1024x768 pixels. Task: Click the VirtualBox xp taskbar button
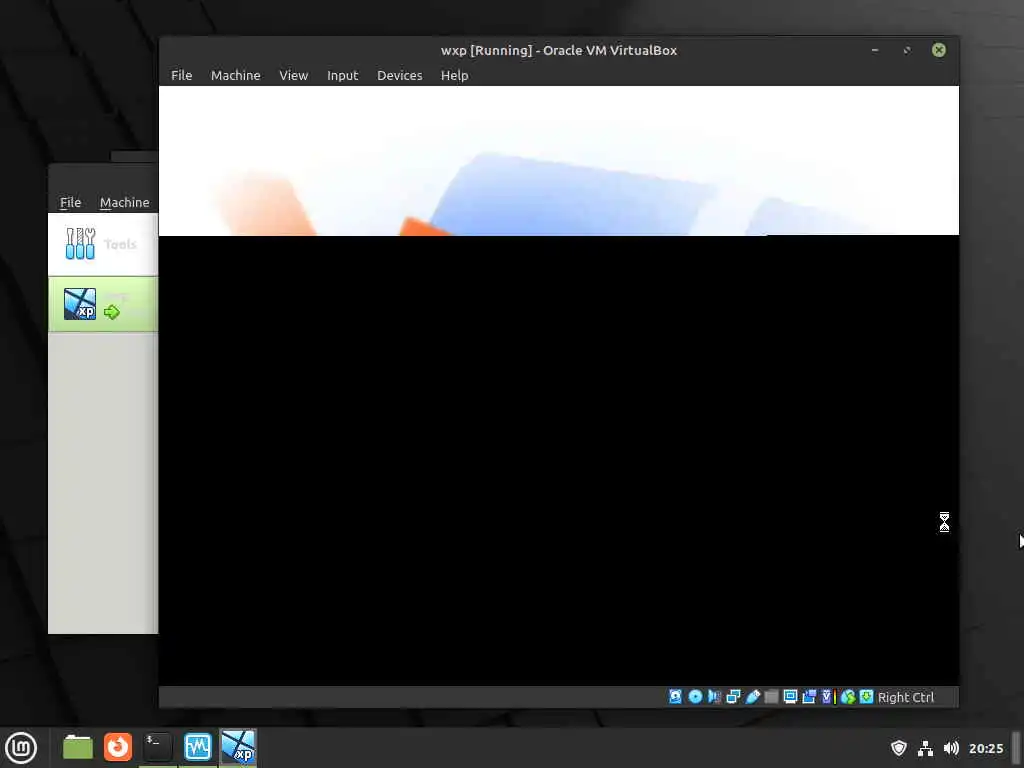pyautogui.click(x=238, y=747)
